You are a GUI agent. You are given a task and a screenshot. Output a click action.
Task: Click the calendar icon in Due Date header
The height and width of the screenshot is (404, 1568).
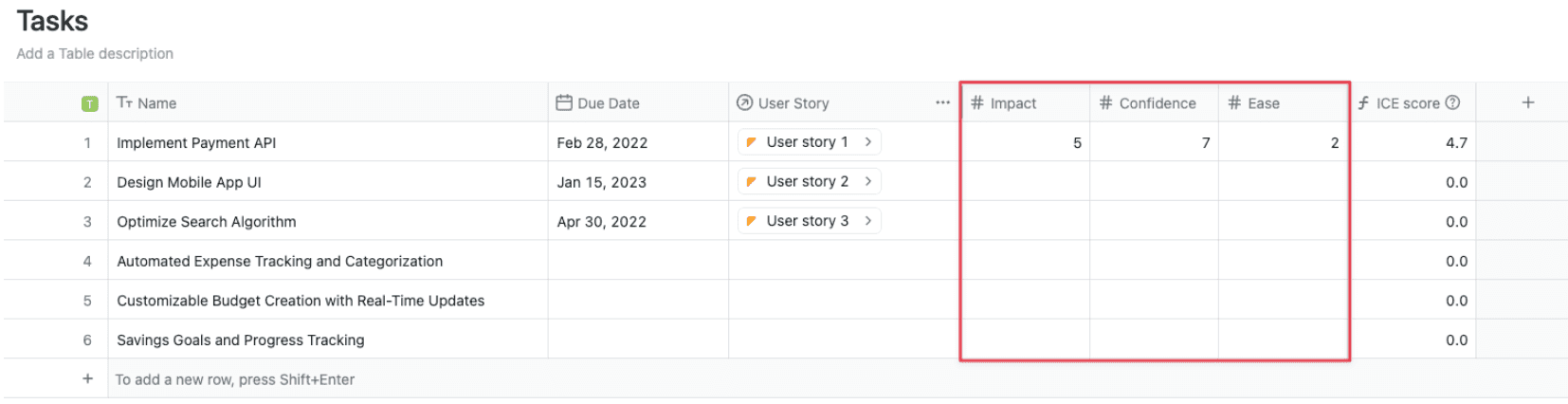pyautogui.click(x=564, y=102)
